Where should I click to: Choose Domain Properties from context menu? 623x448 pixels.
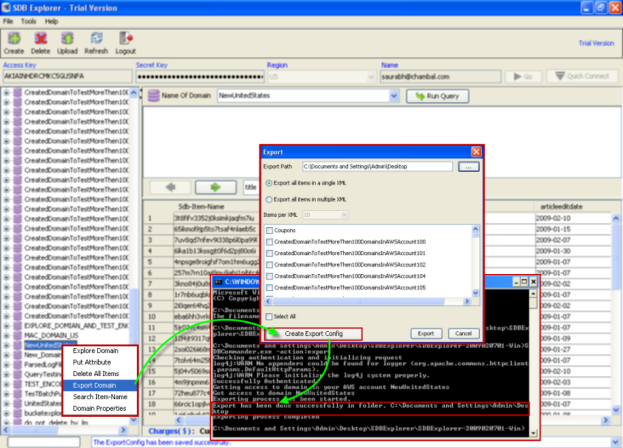(x=99, y=408)
